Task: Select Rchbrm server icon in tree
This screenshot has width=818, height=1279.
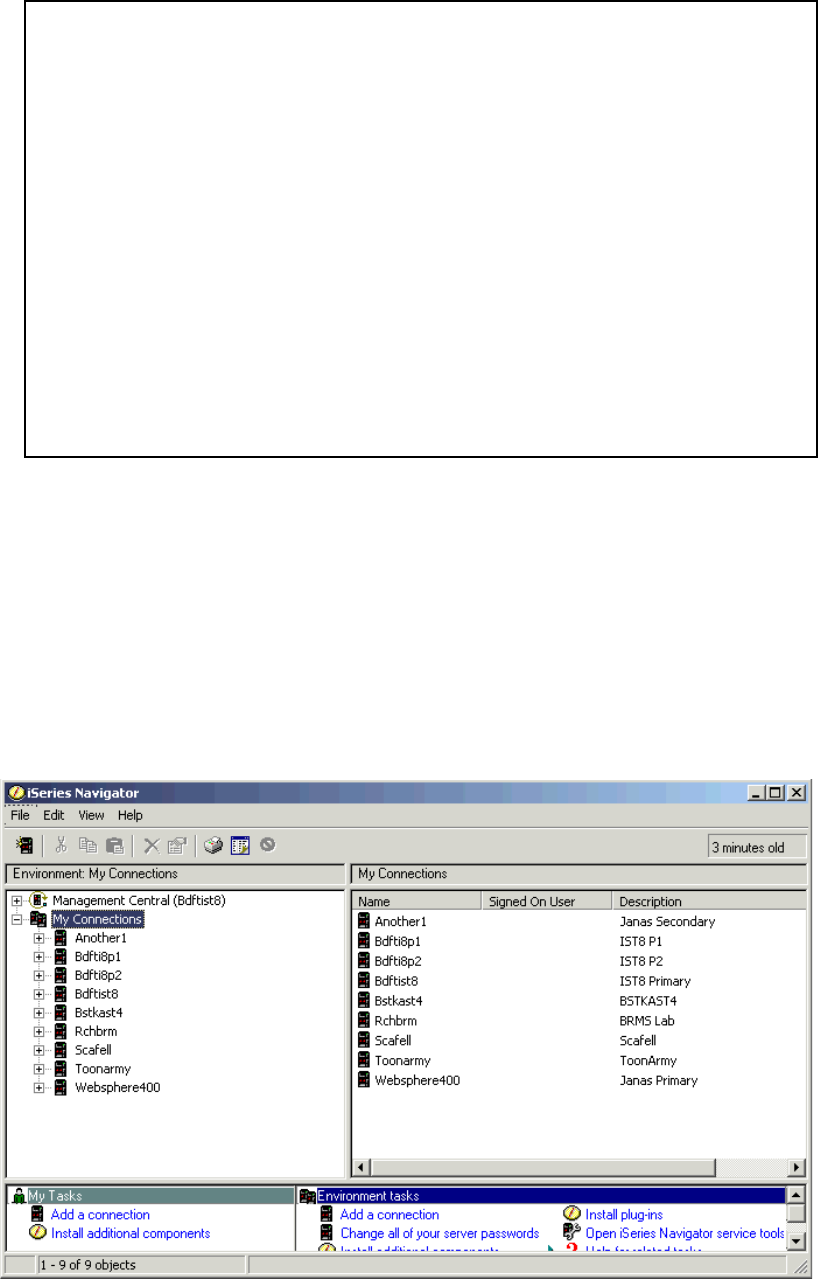Action: (x=61, y=1031)
